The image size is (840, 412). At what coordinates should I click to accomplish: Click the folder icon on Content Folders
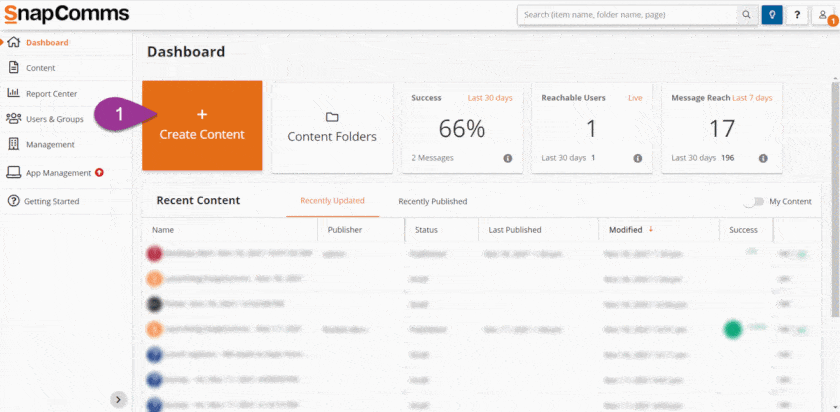click(x=332, y=117)
